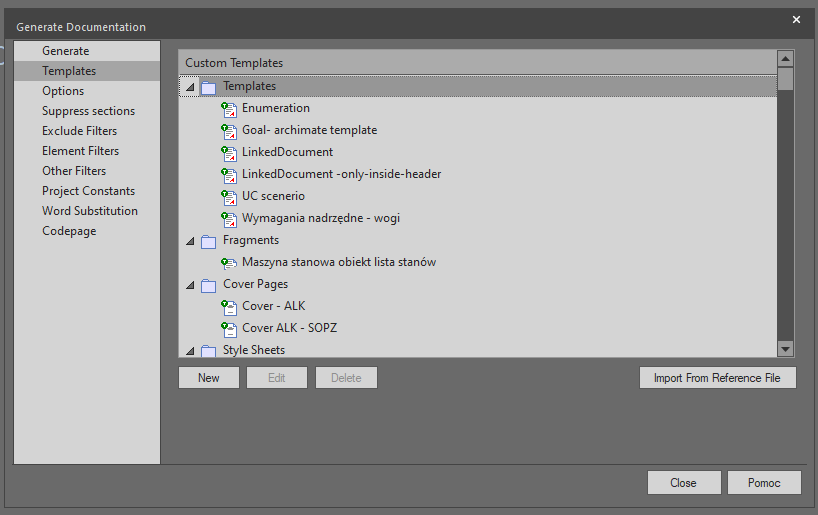Click the Edit button
The width and height of the screenshot is (818, 515).
click(276, 378)
